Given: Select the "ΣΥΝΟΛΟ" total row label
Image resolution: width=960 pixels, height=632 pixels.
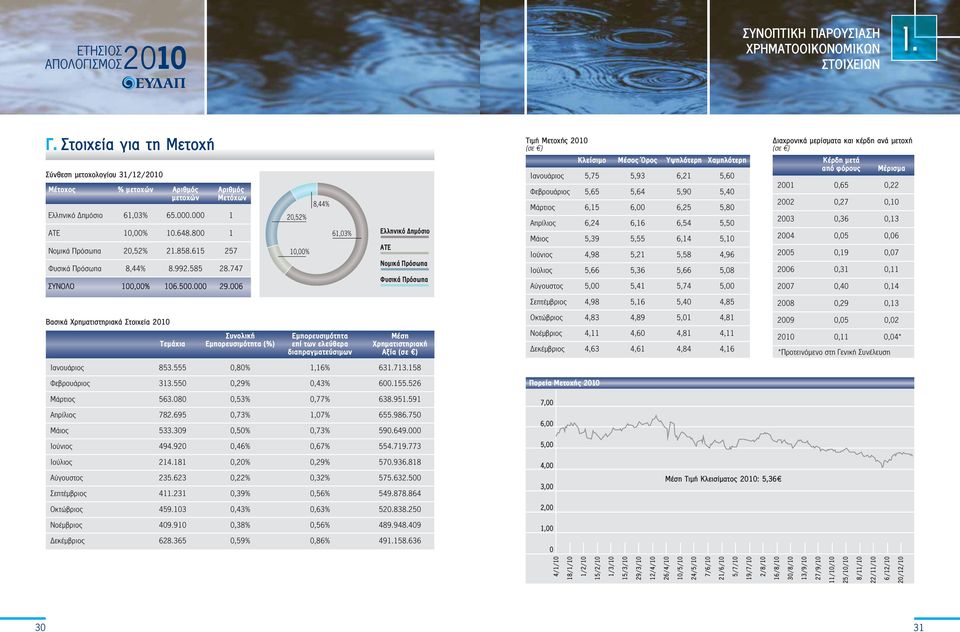Looking at the screenshot, I should click(61, 287).
